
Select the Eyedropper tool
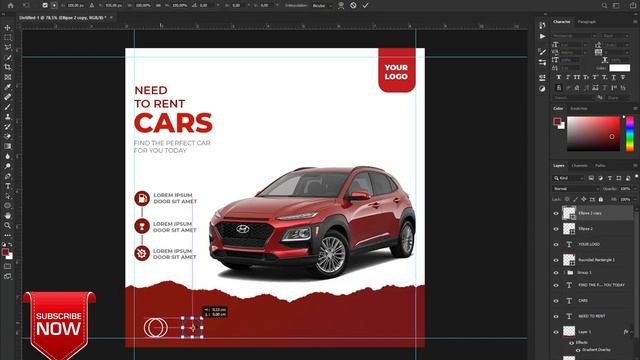[x=7, y=87]
